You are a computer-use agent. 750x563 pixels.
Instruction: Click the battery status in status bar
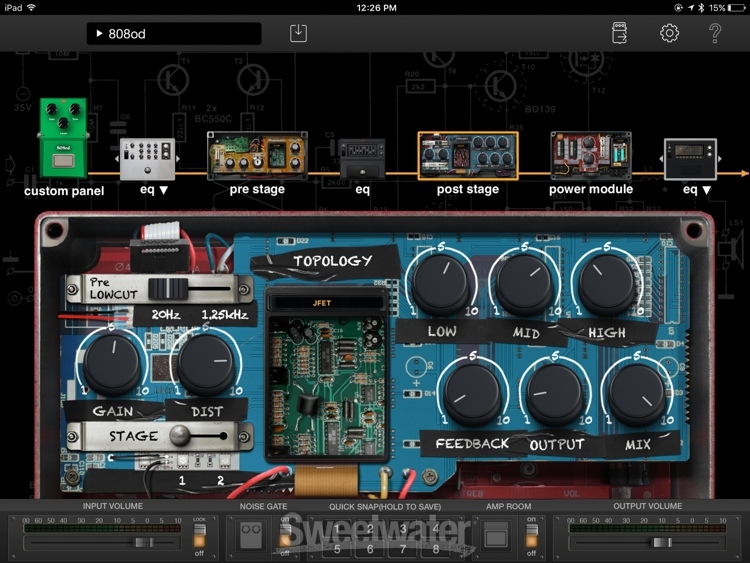click(x=727, y=8)
